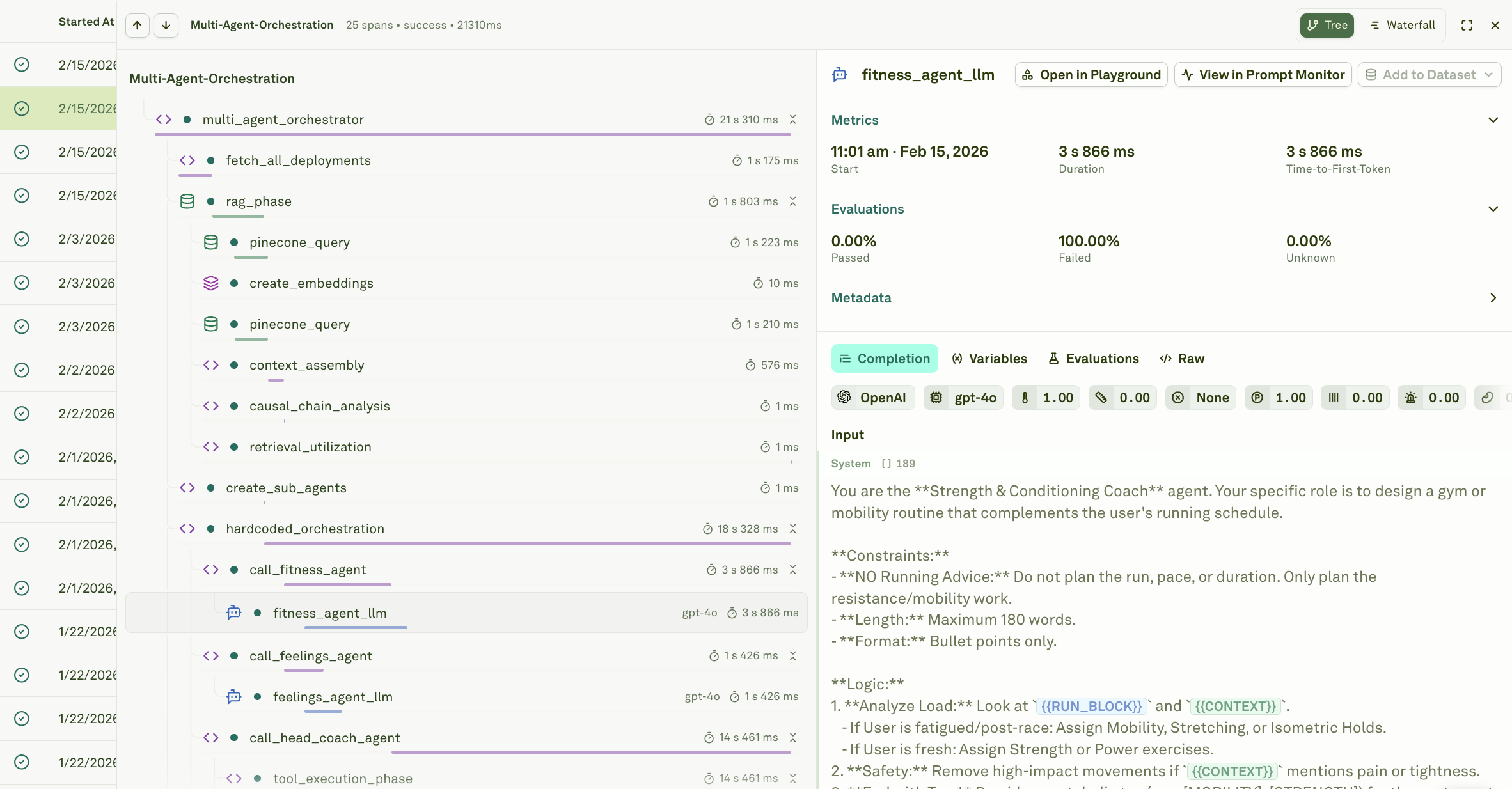Click the call_head_coach_agent timeline bar
This screenshot has height=789, width=1512.
tap(591, 752)
